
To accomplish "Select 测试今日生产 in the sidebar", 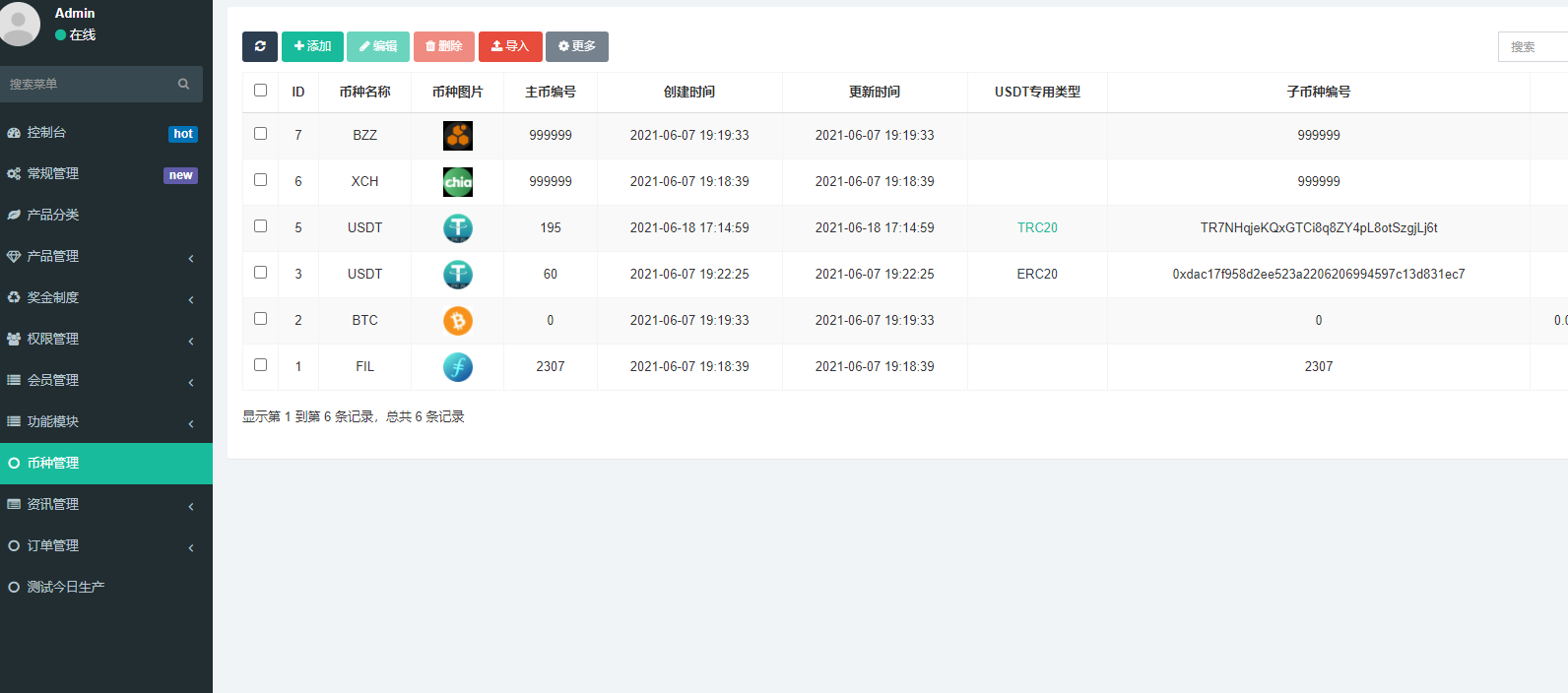I will [x=66, y=588].
